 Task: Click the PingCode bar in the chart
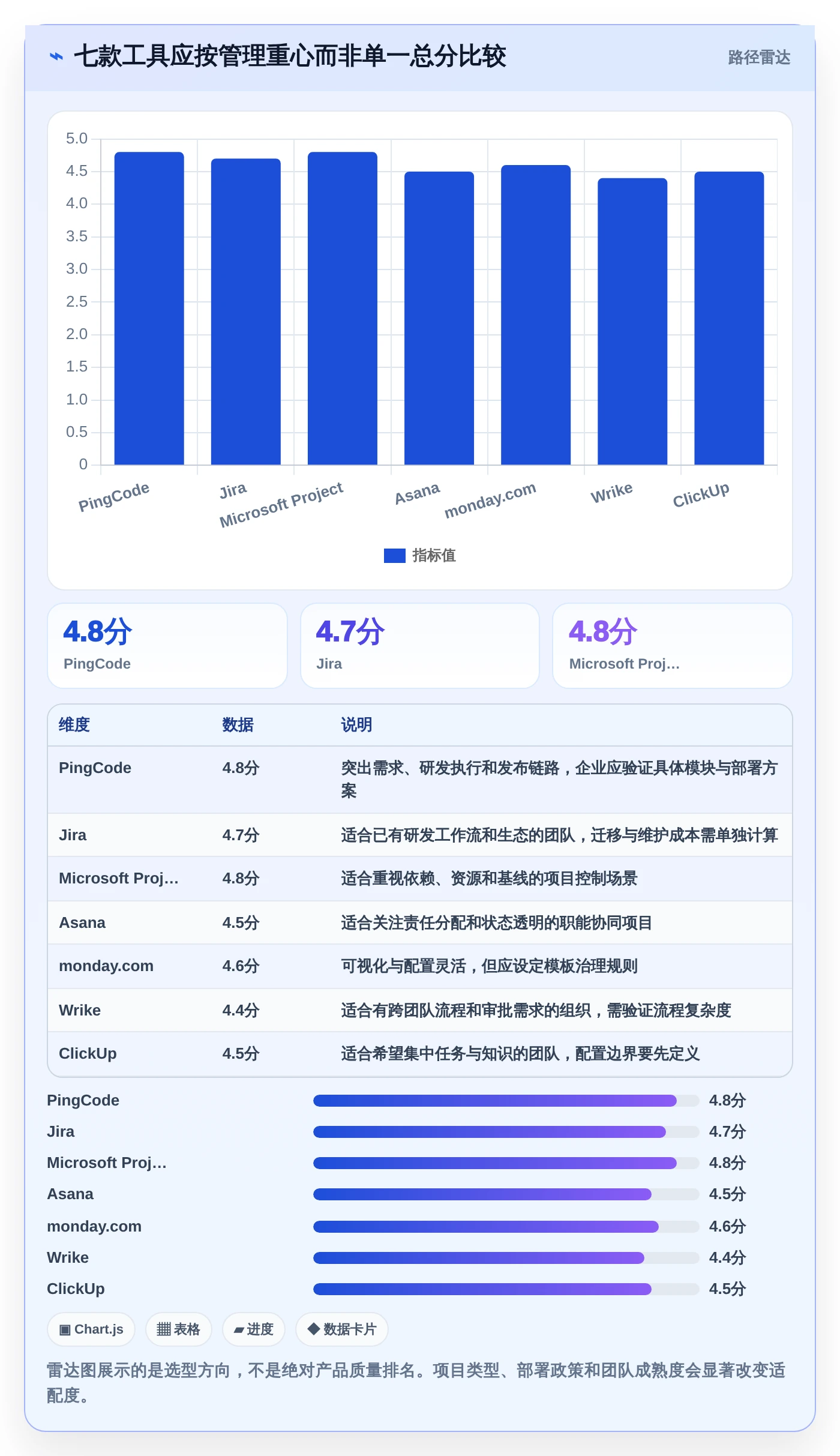click(149, 308)
